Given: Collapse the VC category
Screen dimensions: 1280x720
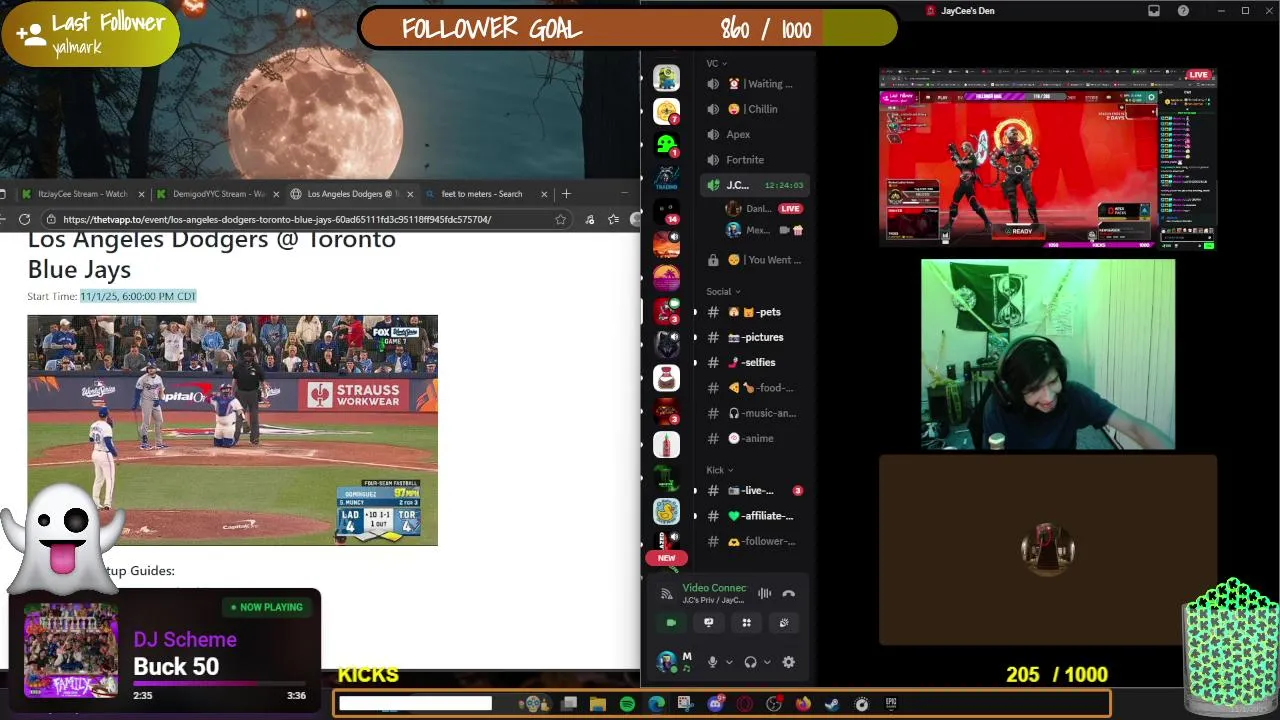Looking at the screenshot, I should pos(717,63).
